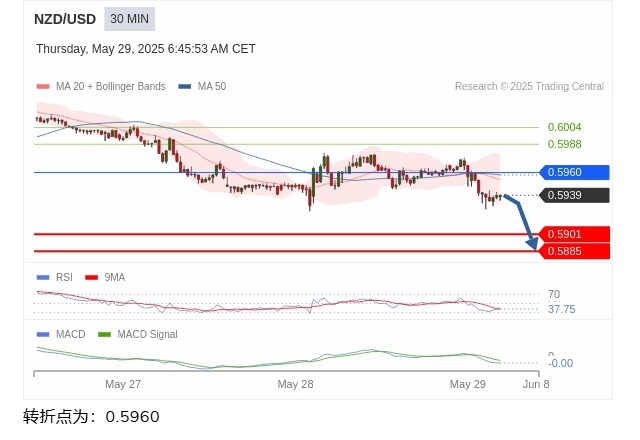Click the May 28 date axis label
This screenshot has width=640, height=440.
tap(296, 384)
